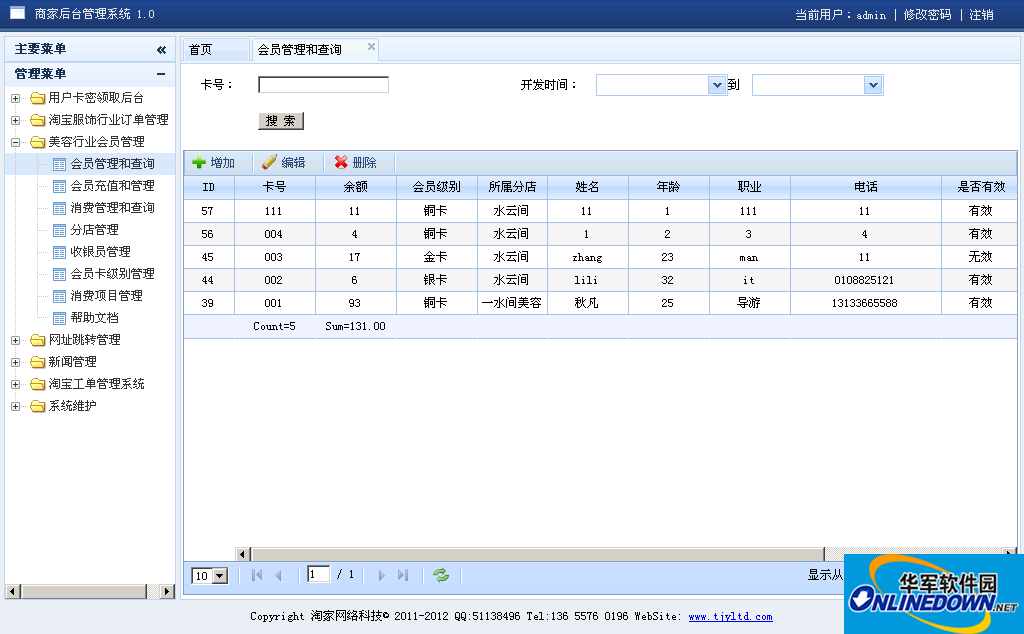Open 分店管理 tree item
The image size is (1024, 634).
click(x=95, y=230)
